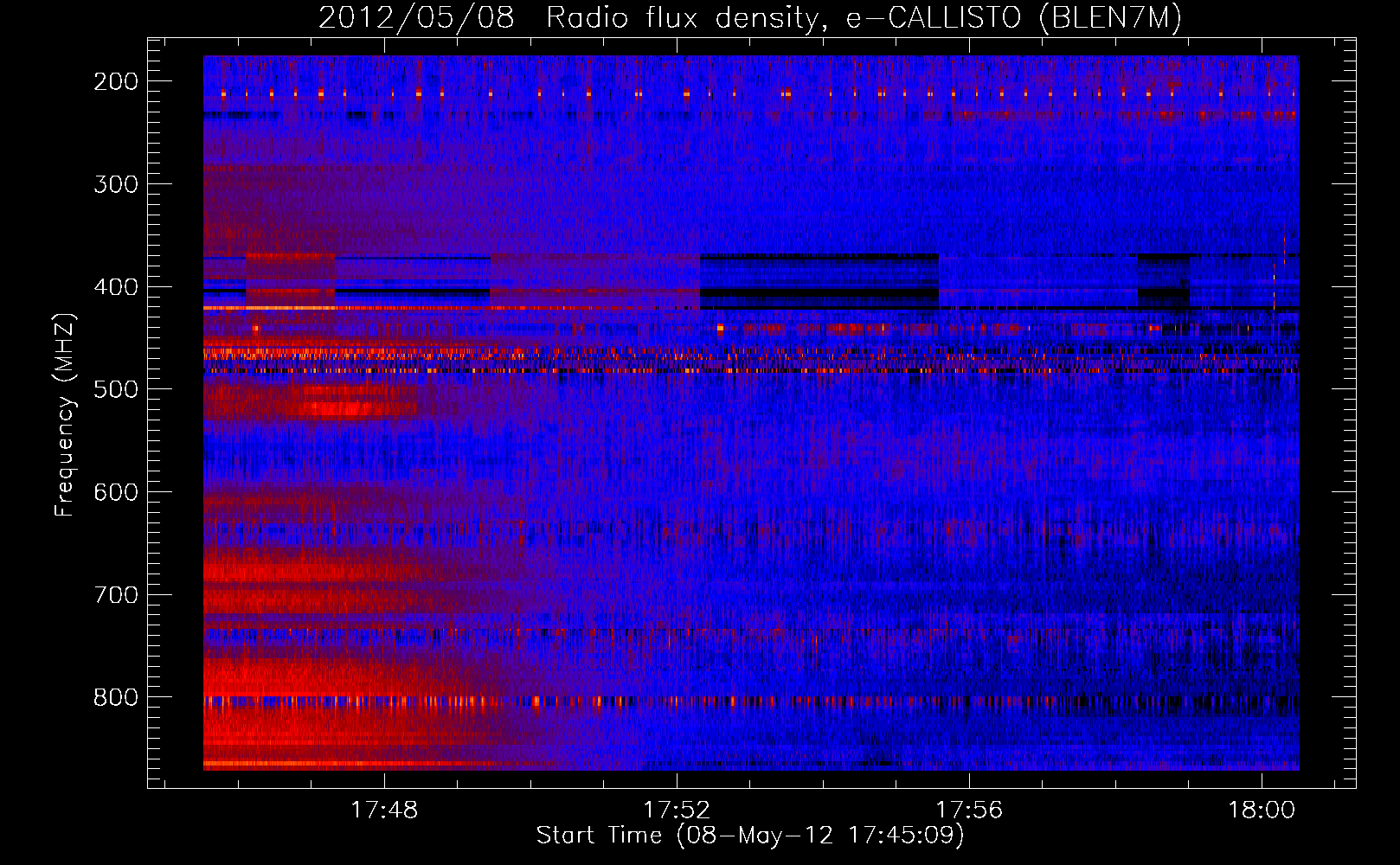Click the 400 frequency tick label

(x=115, y=287)
